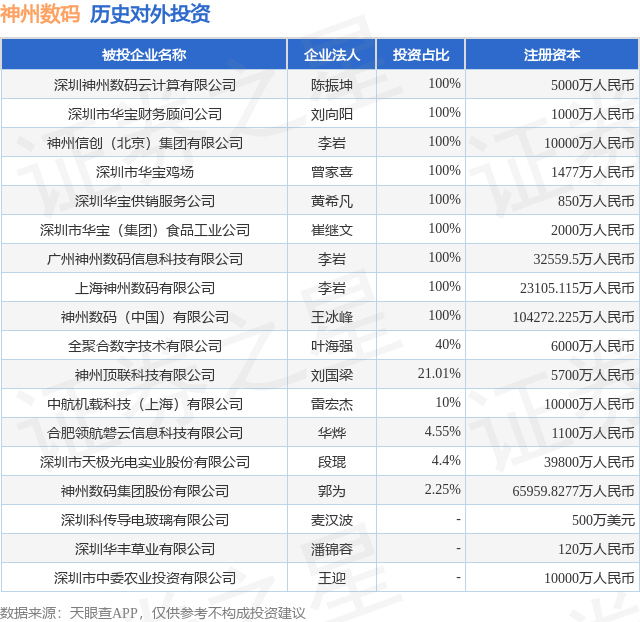640x622 pixels.
Task: Select legal person 黄希凡
Action: click(332, 201)
